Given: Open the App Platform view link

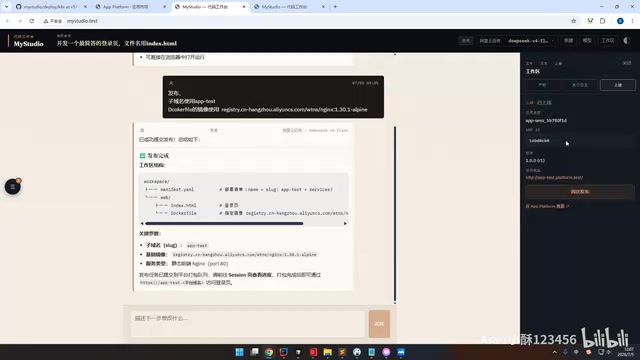Looking at the screenshot, I should pos(547,206).
